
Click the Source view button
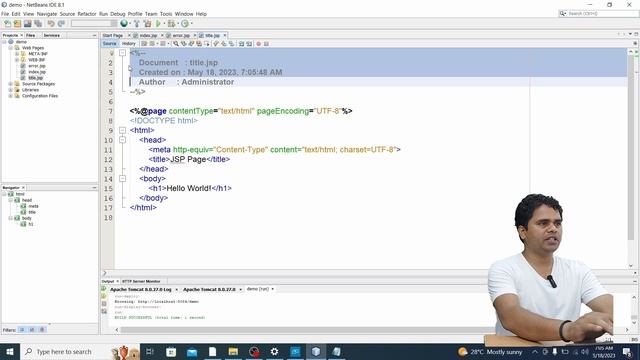coord(109,44)
